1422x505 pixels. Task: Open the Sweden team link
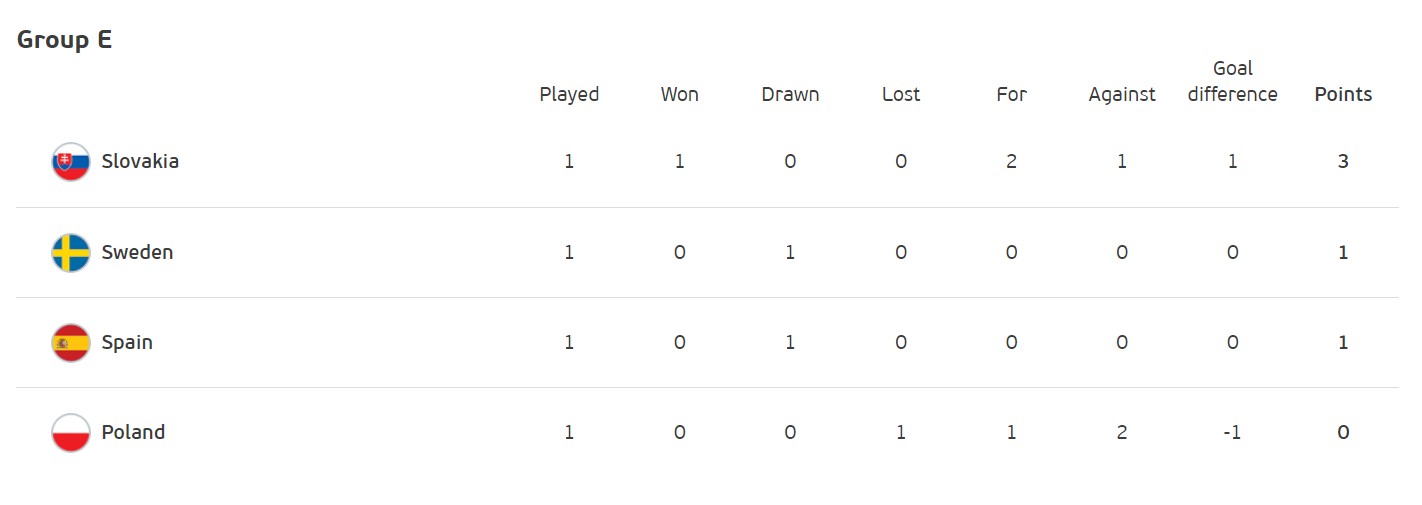[137, 252]
